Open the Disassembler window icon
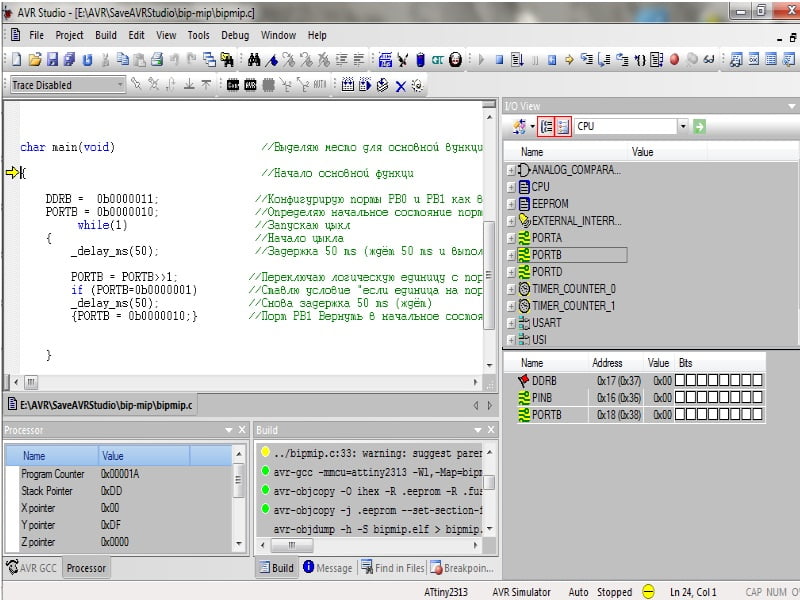800x600 pixels. (x=788, y=60)
